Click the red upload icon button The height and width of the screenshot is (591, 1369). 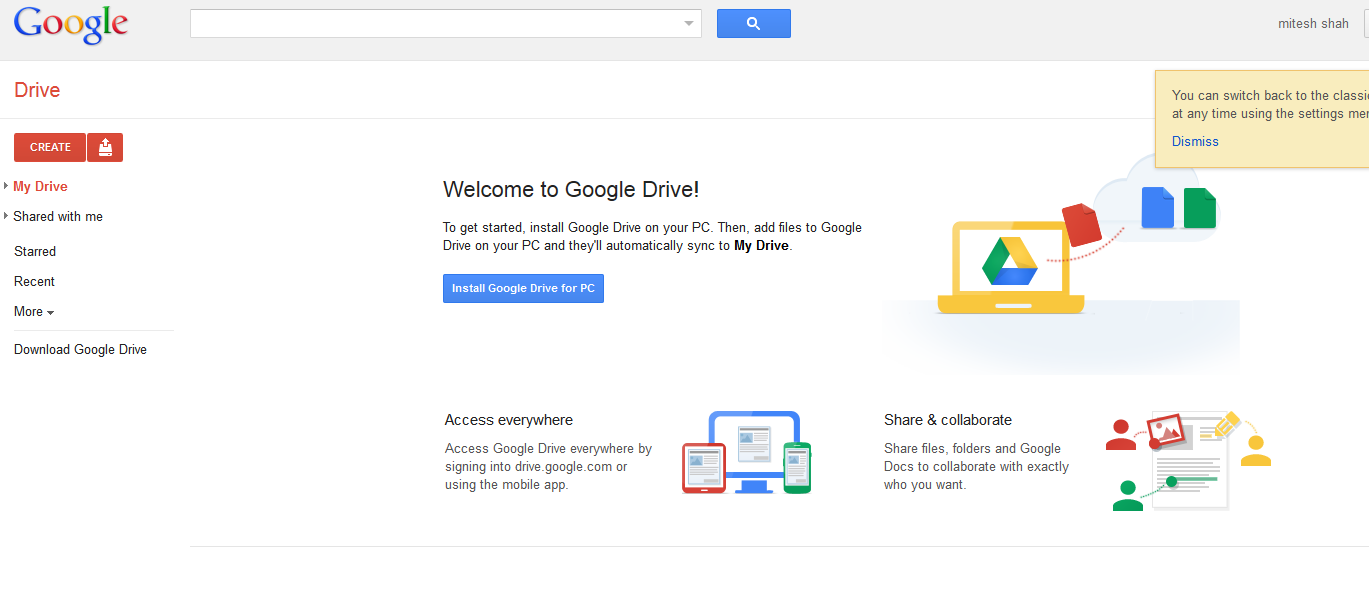pos(105,147)
